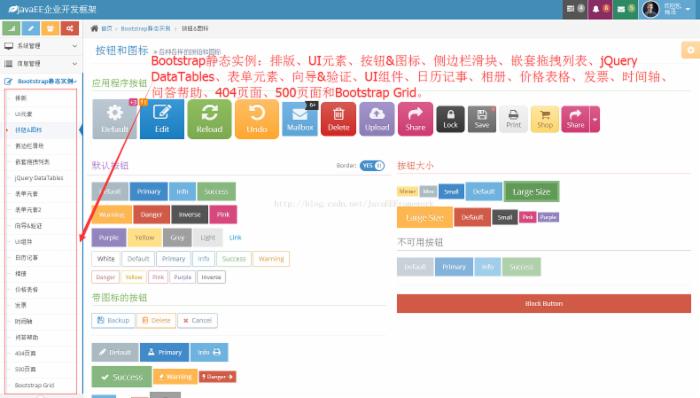Image resolution: width=700 pixels, height=398 pixels.
Task: Click the solid Purple button
Action: tap(109, 237)
